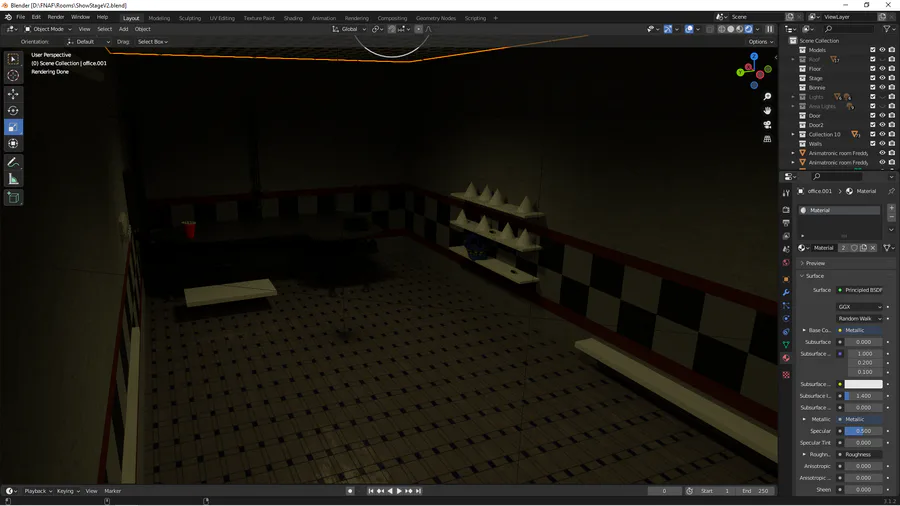900x506 pixels.
Task: Collapse the Surface panel
Action: (x=814, y=277)
